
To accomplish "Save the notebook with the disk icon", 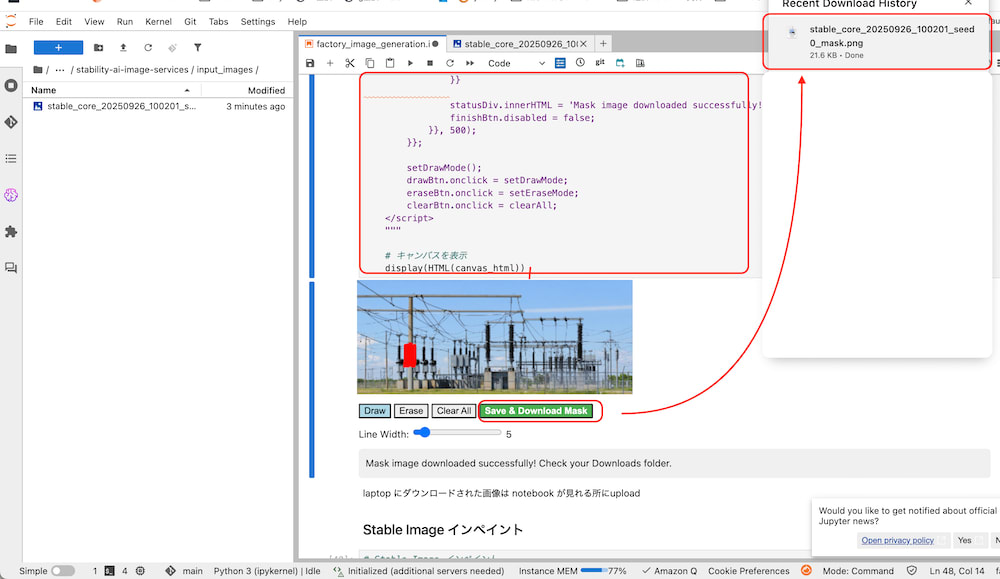I will [310, 63].
